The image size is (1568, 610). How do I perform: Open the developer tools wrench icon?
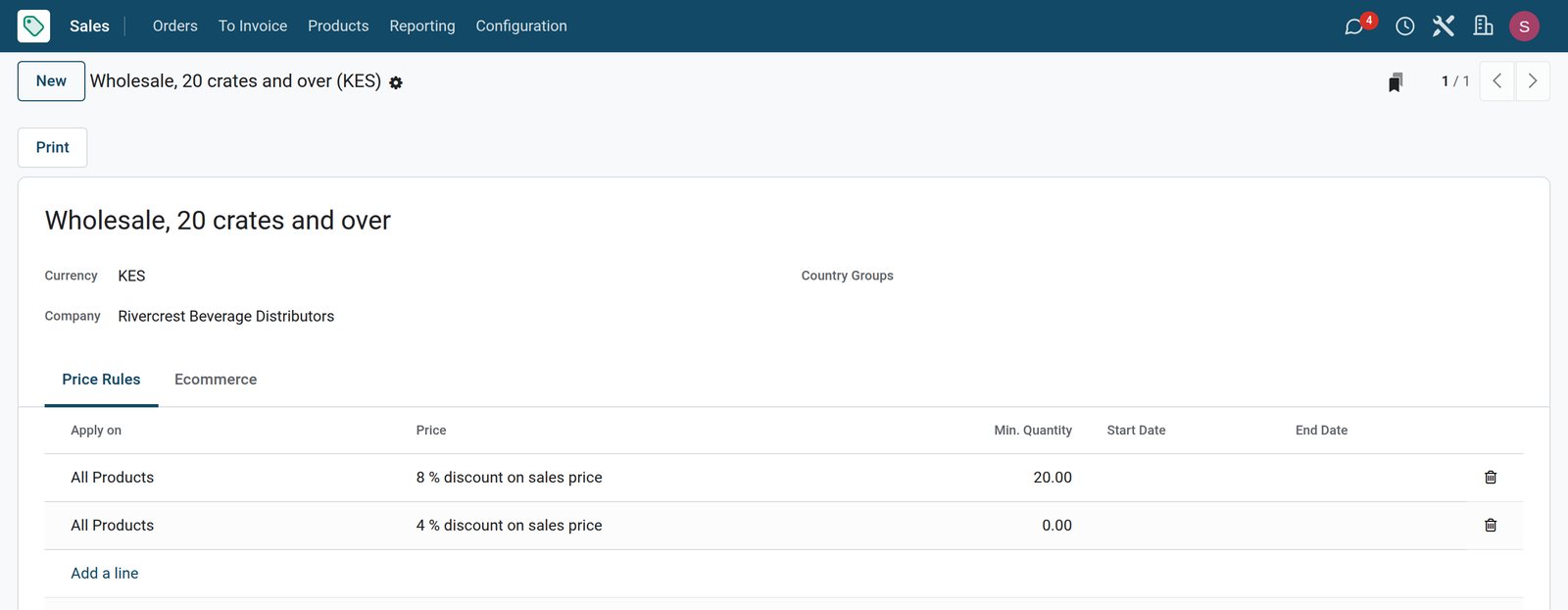click(x=1444, y=26)
